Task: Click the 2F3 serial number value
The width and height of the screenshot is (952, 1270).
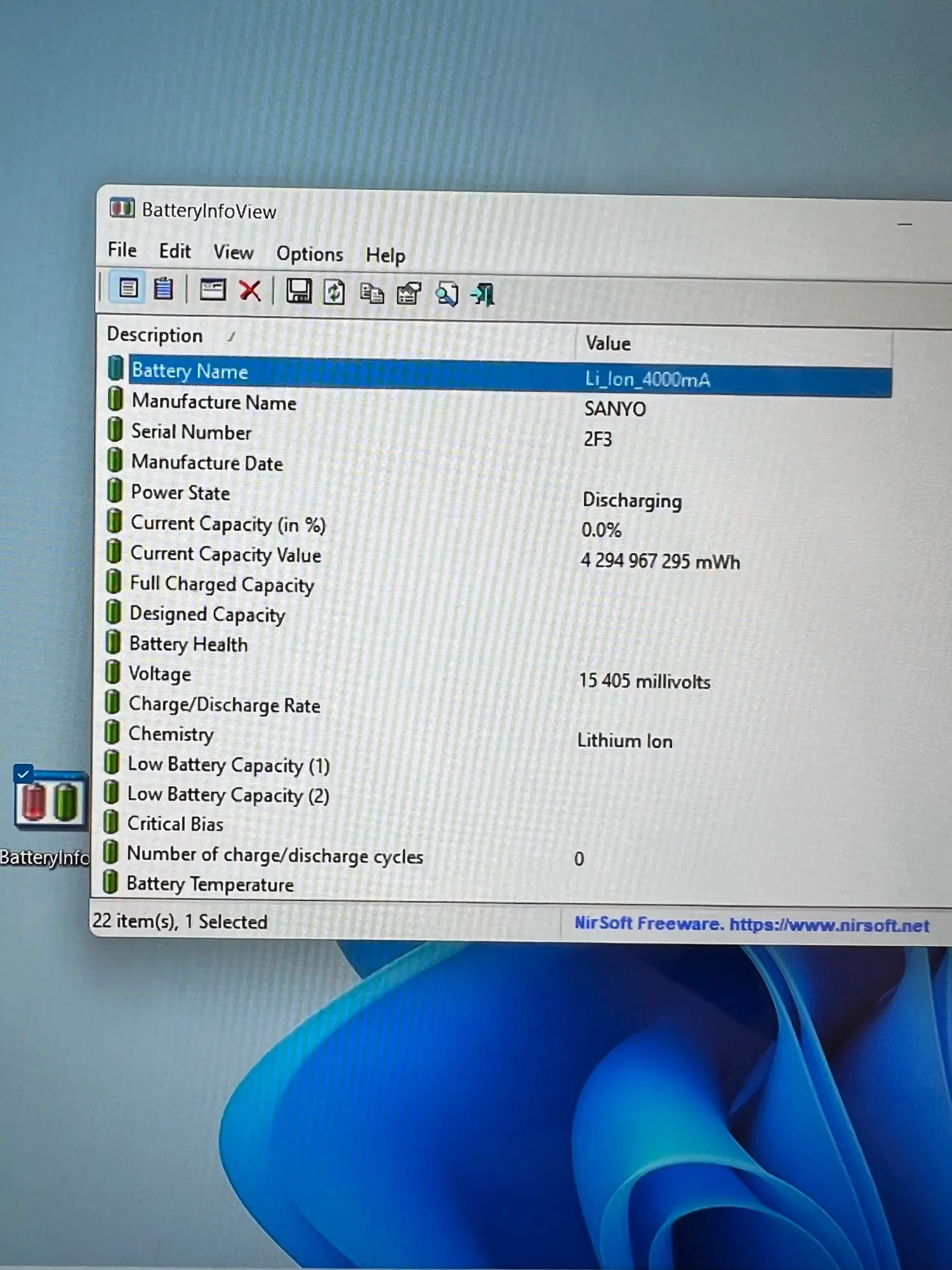Action: [598, 439]
